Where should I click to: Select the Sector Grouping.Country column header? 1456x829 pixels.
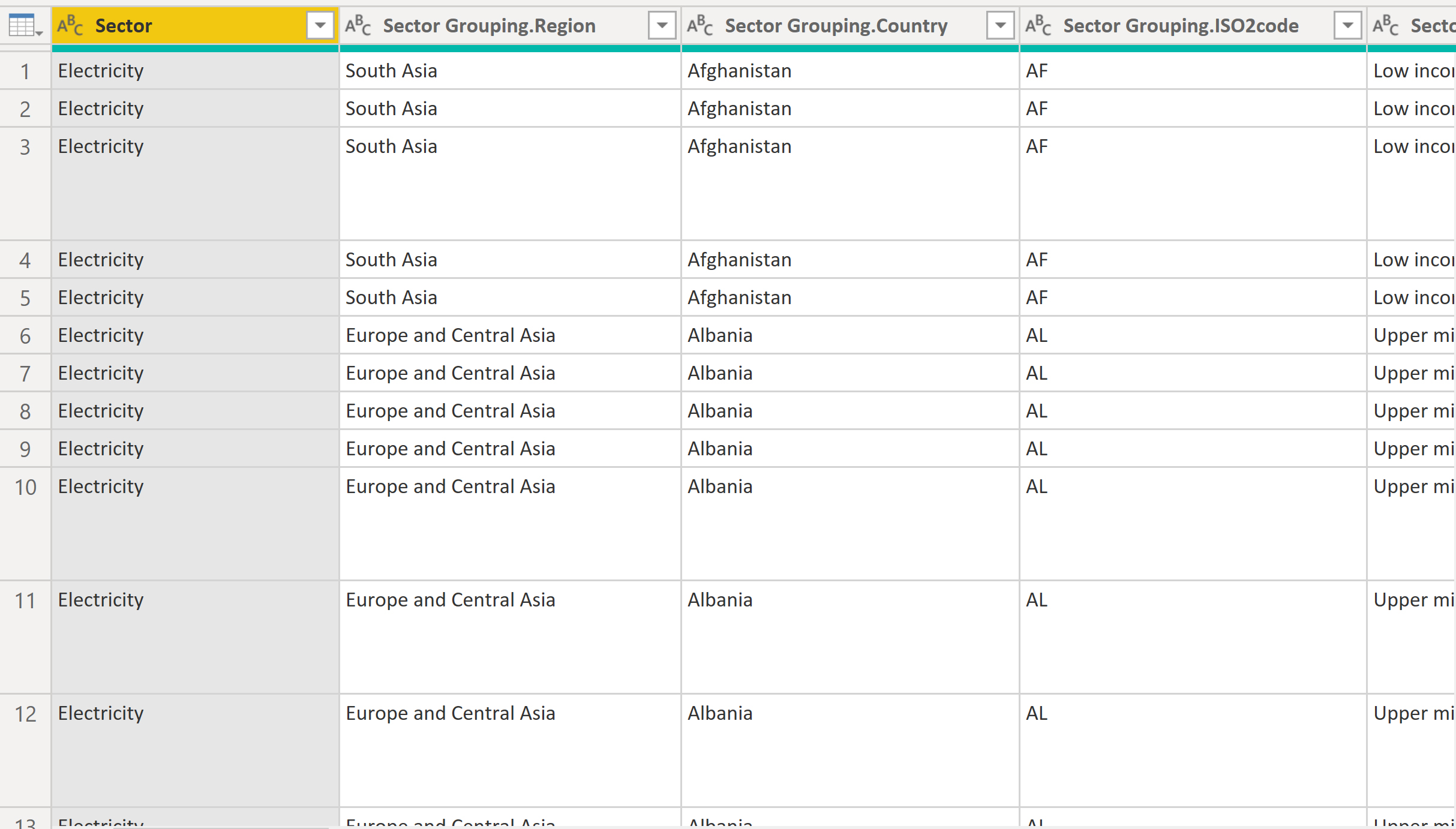[x=851, y=26]
